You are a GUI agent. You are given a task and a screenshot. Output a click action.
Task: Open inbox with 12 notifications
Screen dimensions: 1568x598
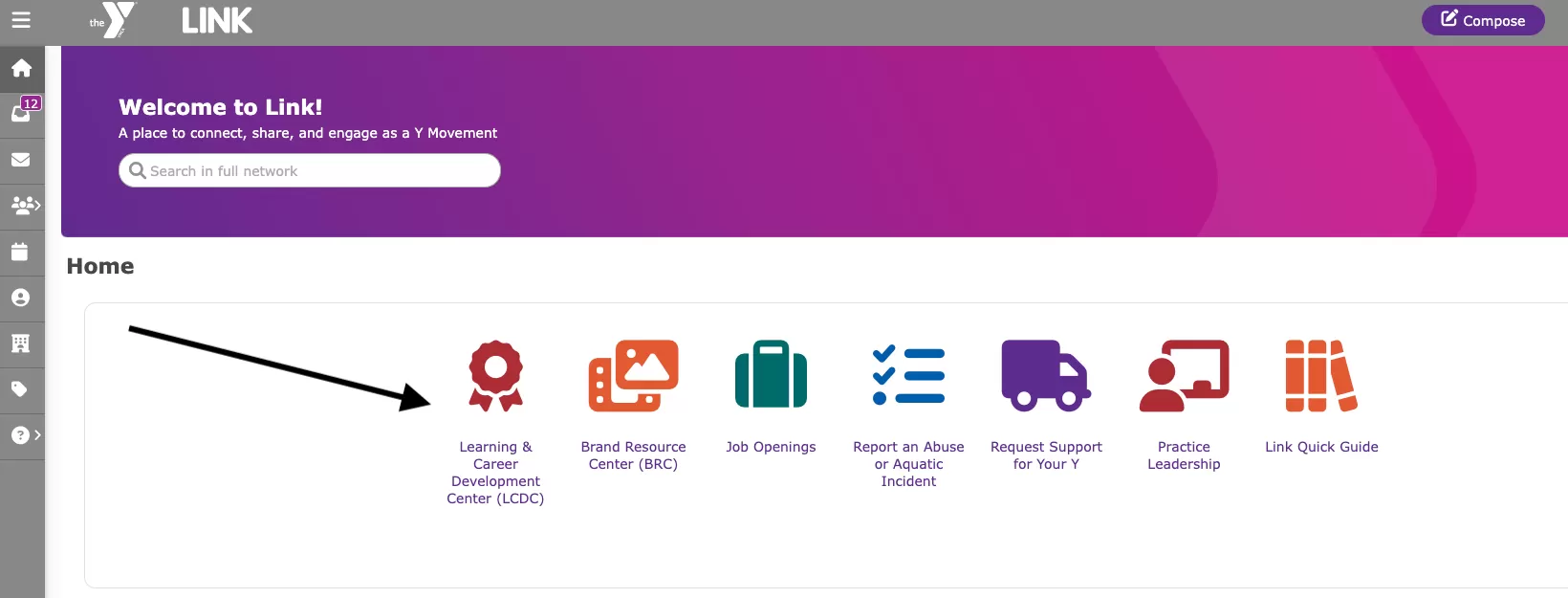(x=22, y=113)
